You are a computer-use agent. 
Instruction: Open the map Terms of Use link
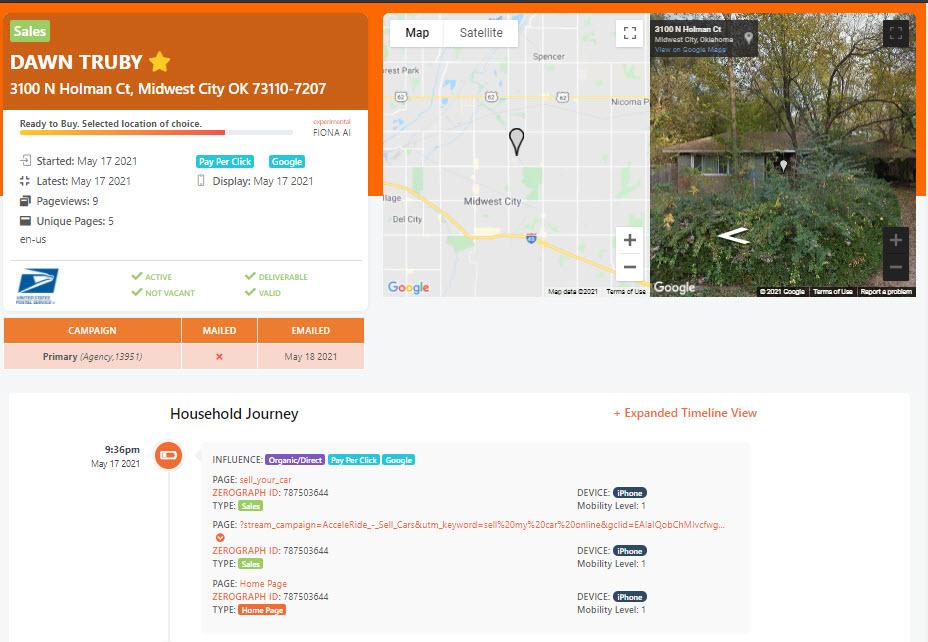point(626,292)
